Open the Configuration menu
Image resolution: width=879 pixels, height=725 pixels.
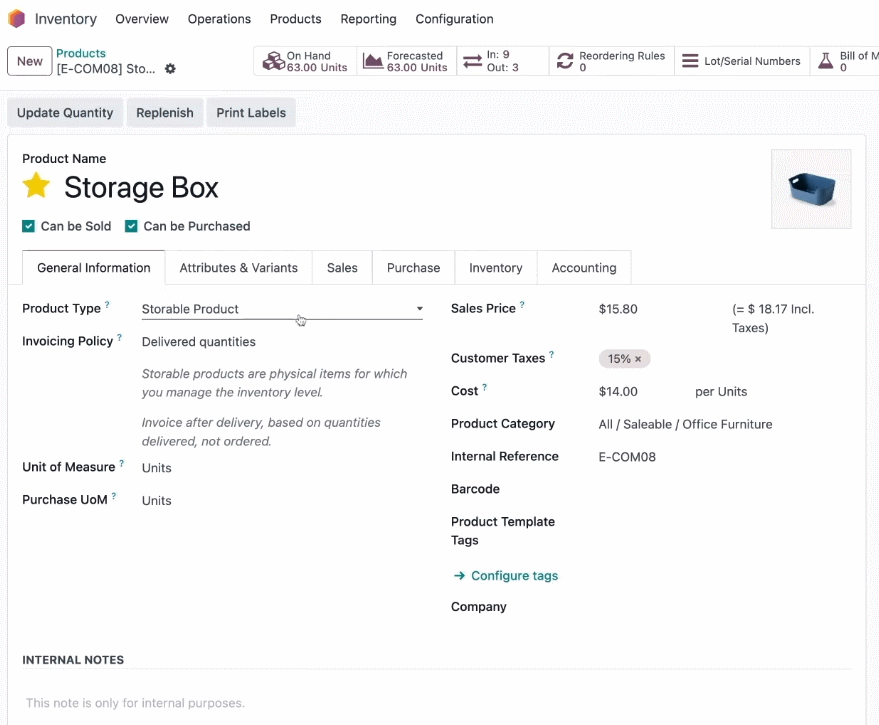(454, 19)
